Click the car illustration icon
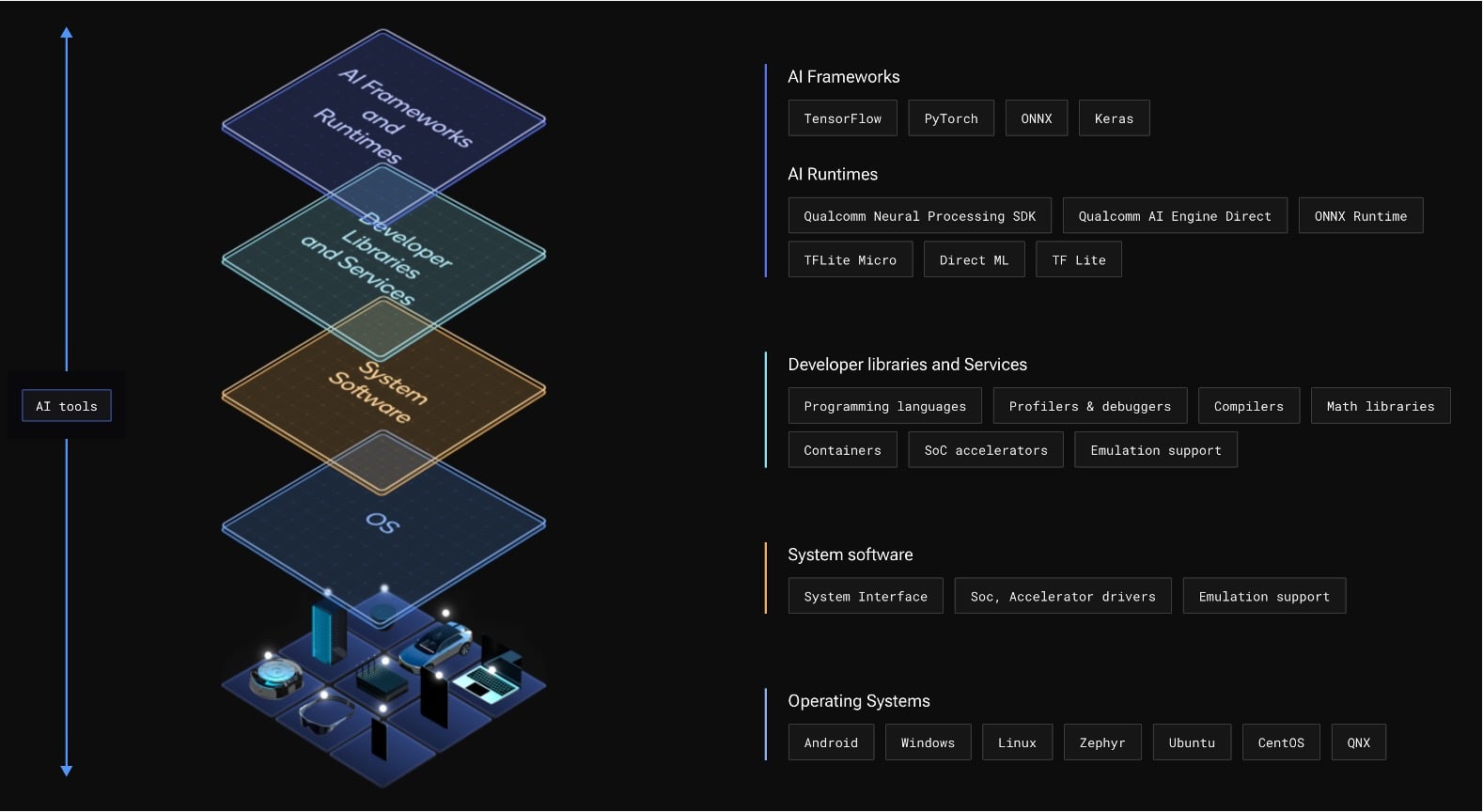 click(x=435, y=645)
